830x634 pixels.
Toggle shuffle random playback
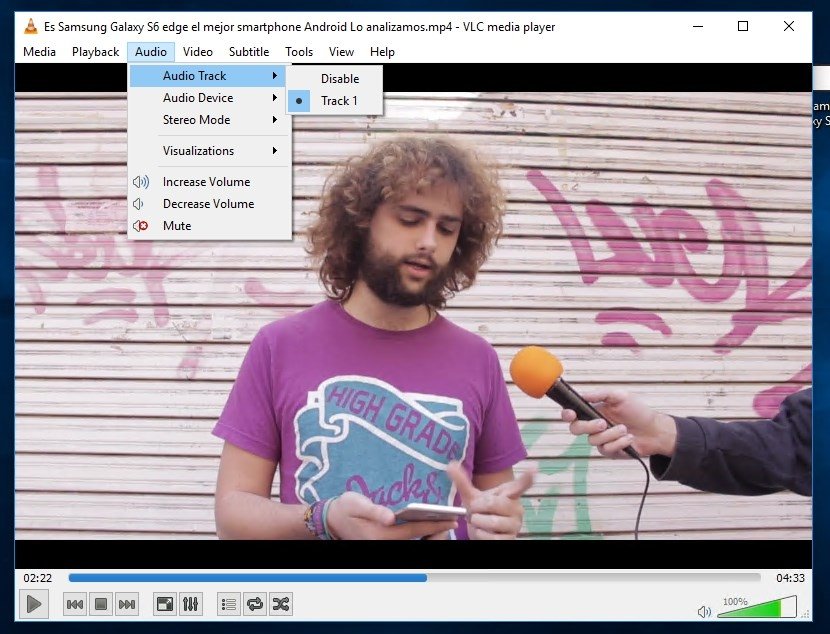tap(281, 604)
